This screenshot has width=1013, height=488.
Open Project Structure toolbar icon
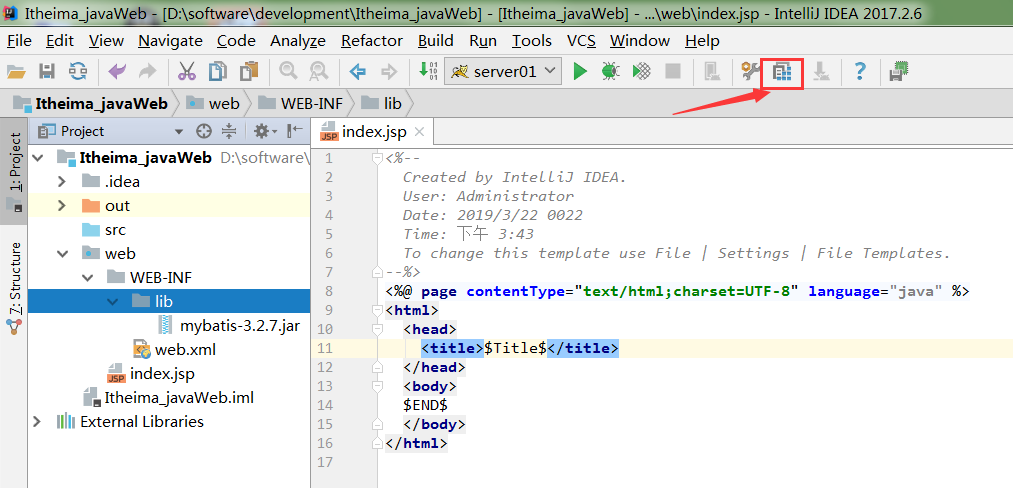click(x=782, y=73)
